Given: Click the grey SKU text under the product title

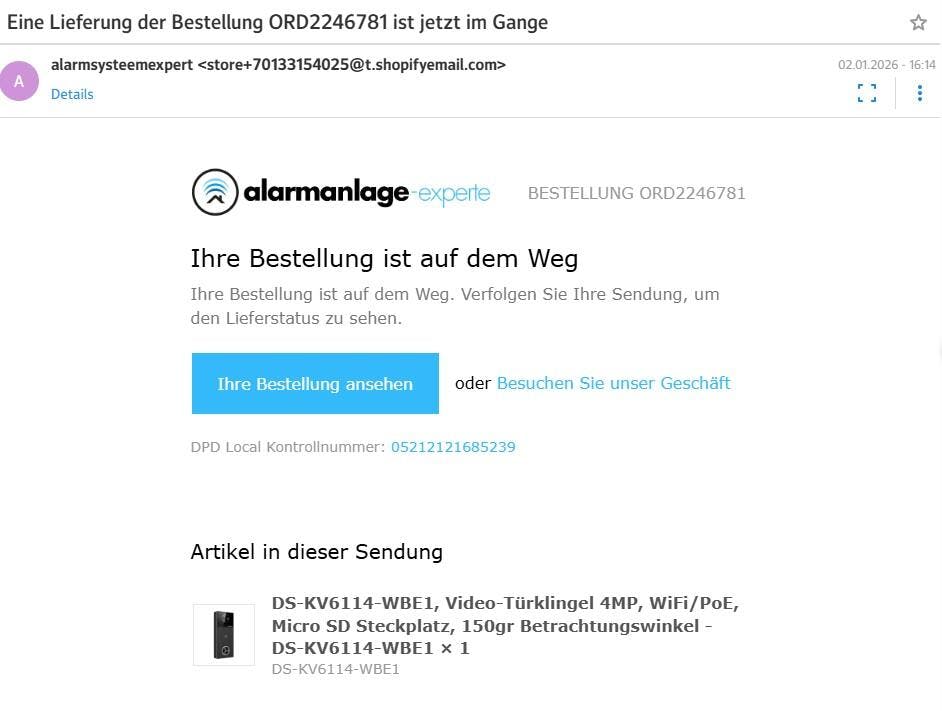Looking at the screenshot, I should [336, 670].
